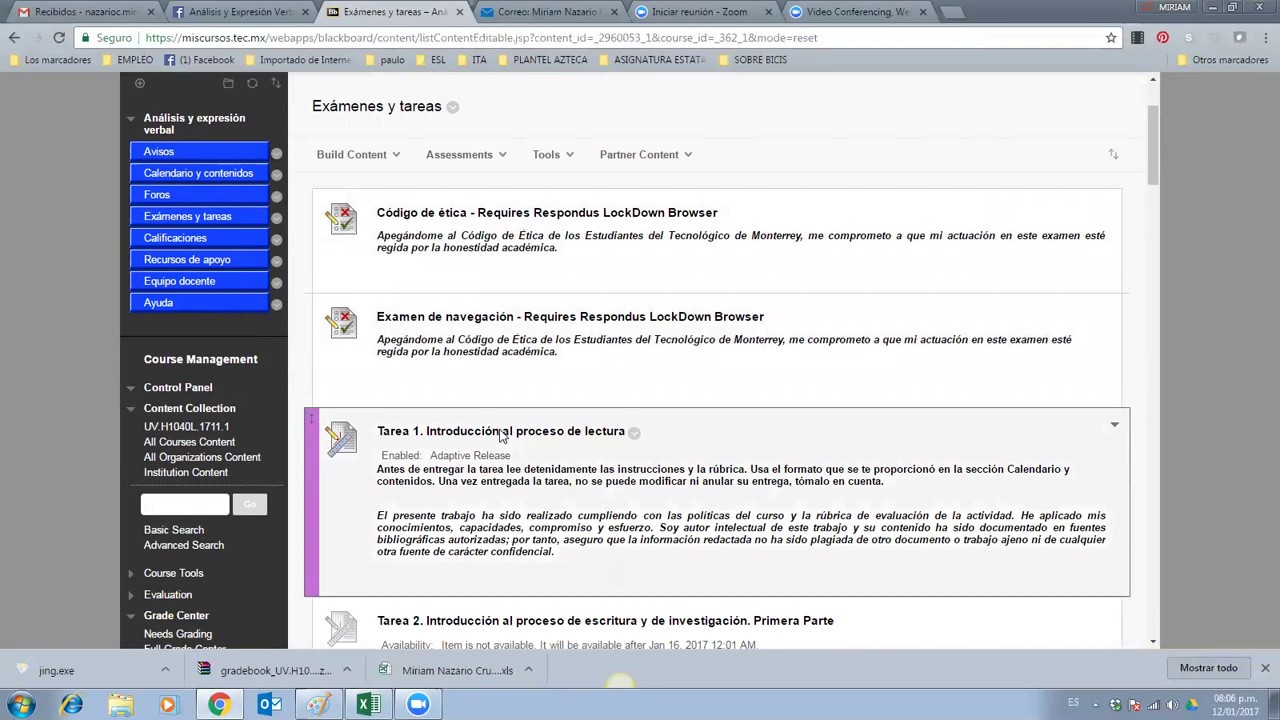Reload the page with the browser refresh icon

pos(59,38)
